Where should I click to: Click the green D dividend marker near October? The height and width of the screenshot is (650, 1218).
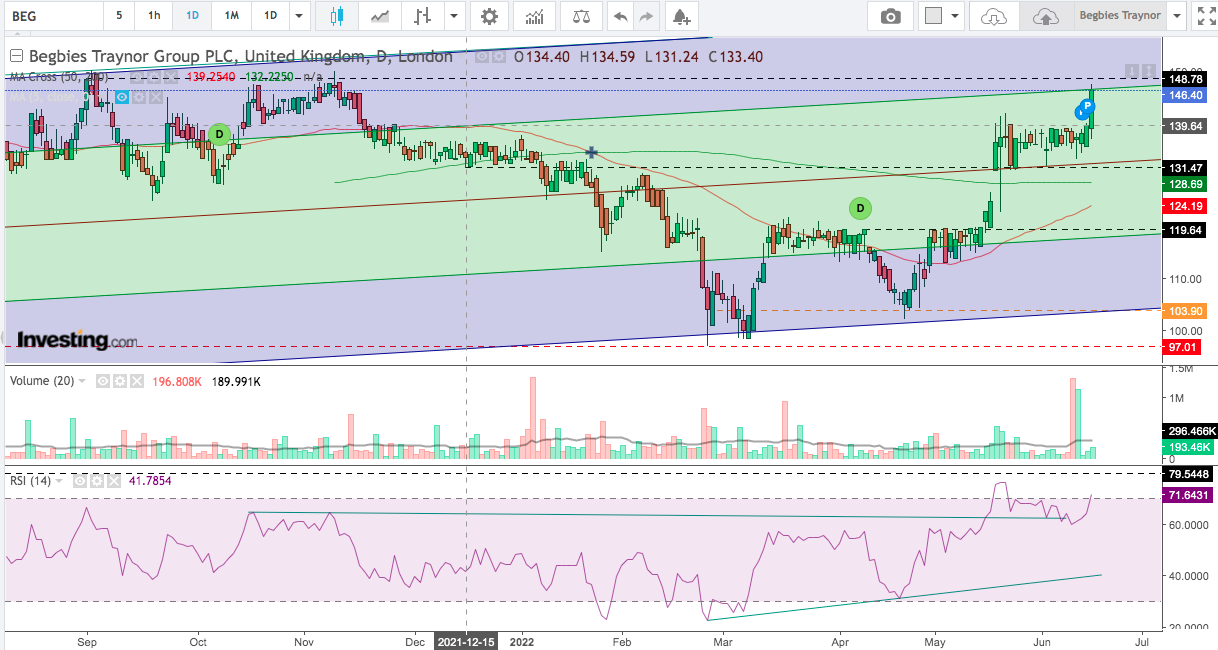pos(220,134)
